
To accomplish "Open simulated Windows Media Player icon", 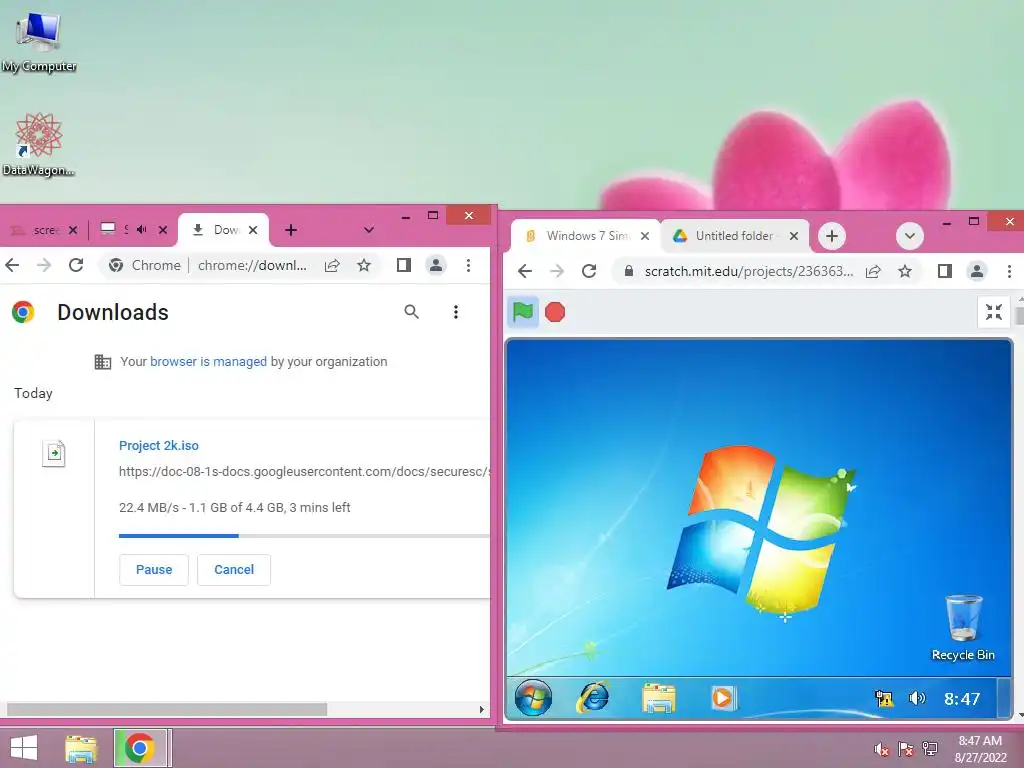I will pos(723,697).
